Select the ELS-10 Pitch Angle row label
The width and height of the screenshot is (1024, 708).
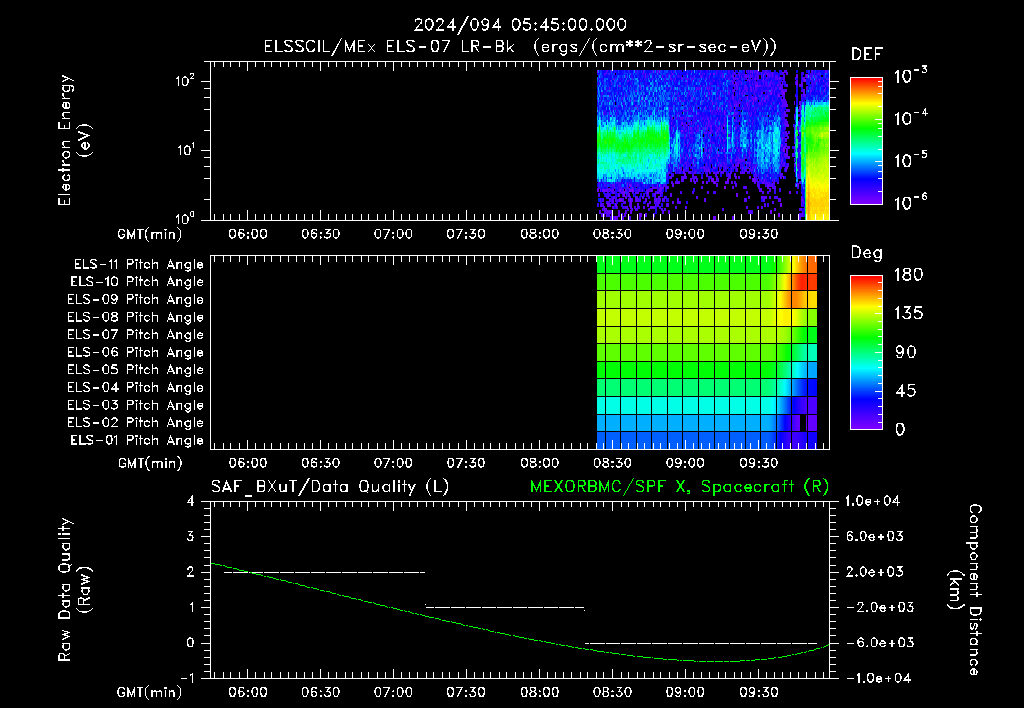pos(136,282)
